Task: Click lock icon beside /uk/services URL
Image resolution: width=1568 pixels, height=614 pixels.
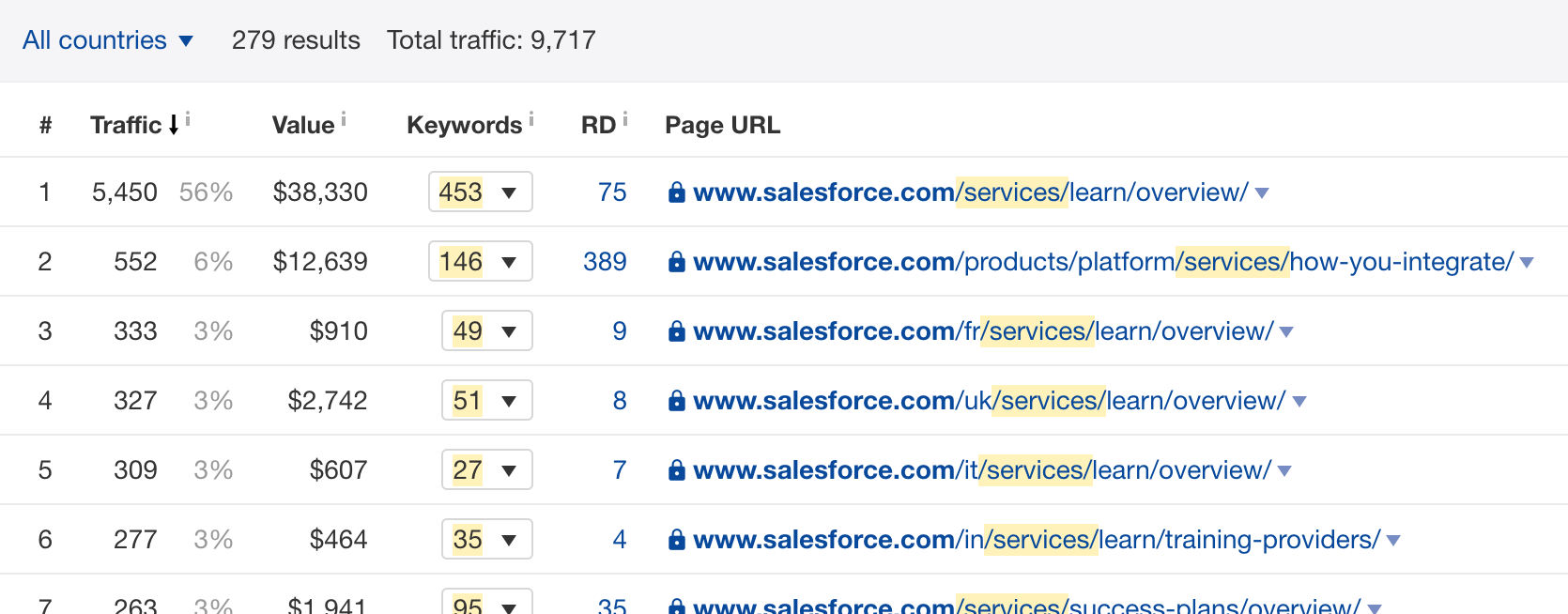Action: (x=676, y=401)
